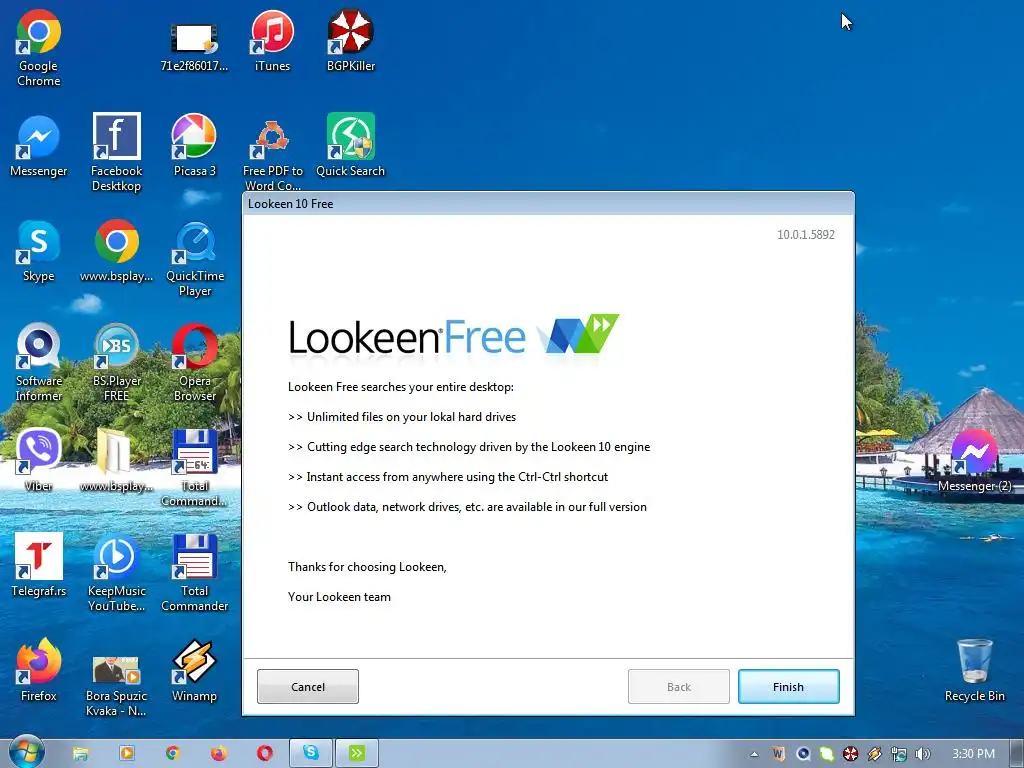Open the media player taskbar icon
The image size is (1024, 768).
[x=127, y=754]
